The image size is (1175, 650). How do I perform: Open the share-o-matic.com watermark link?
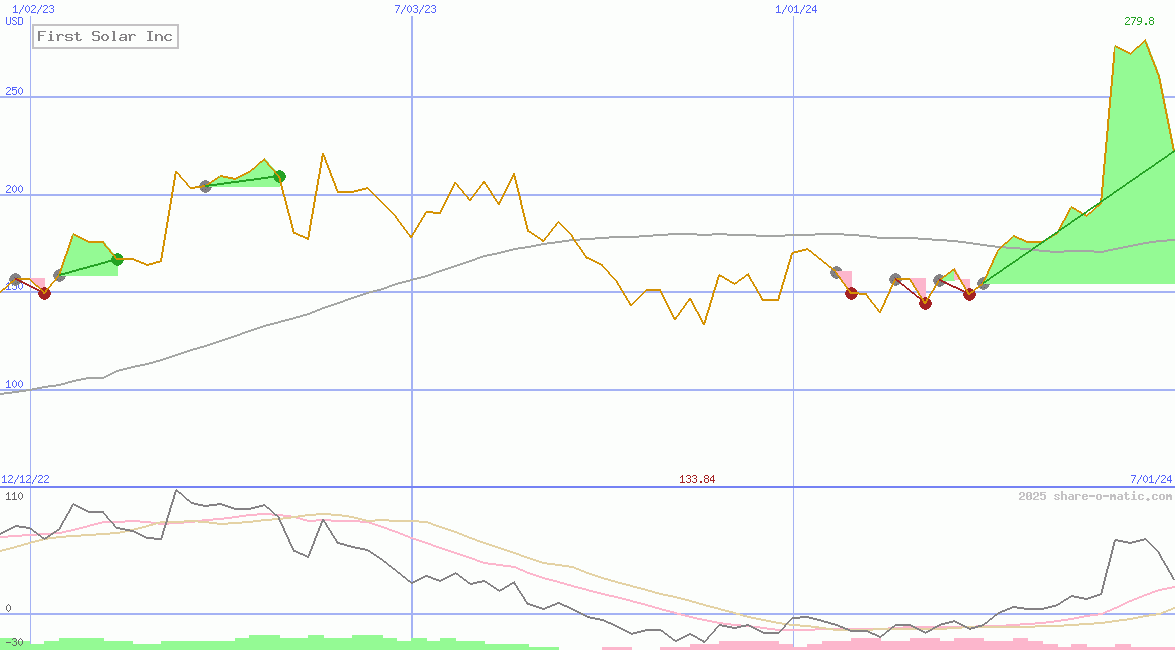[x=1095, y=496]
